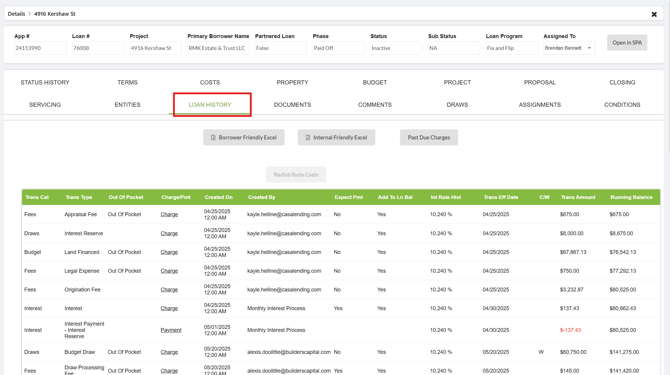Screen dimensions: 670x375
Task: Click the Details breadcrumb link
Action: [16, 14]
